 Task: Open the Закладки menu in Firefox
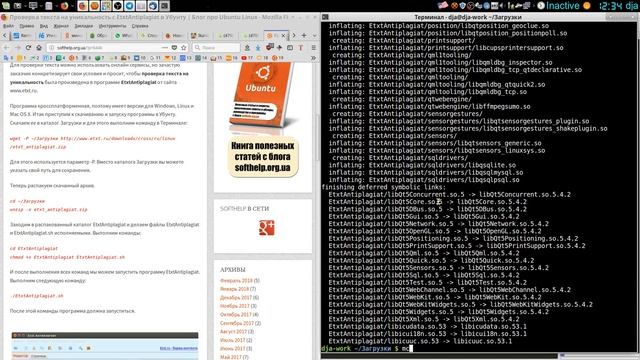coord(84,26)
